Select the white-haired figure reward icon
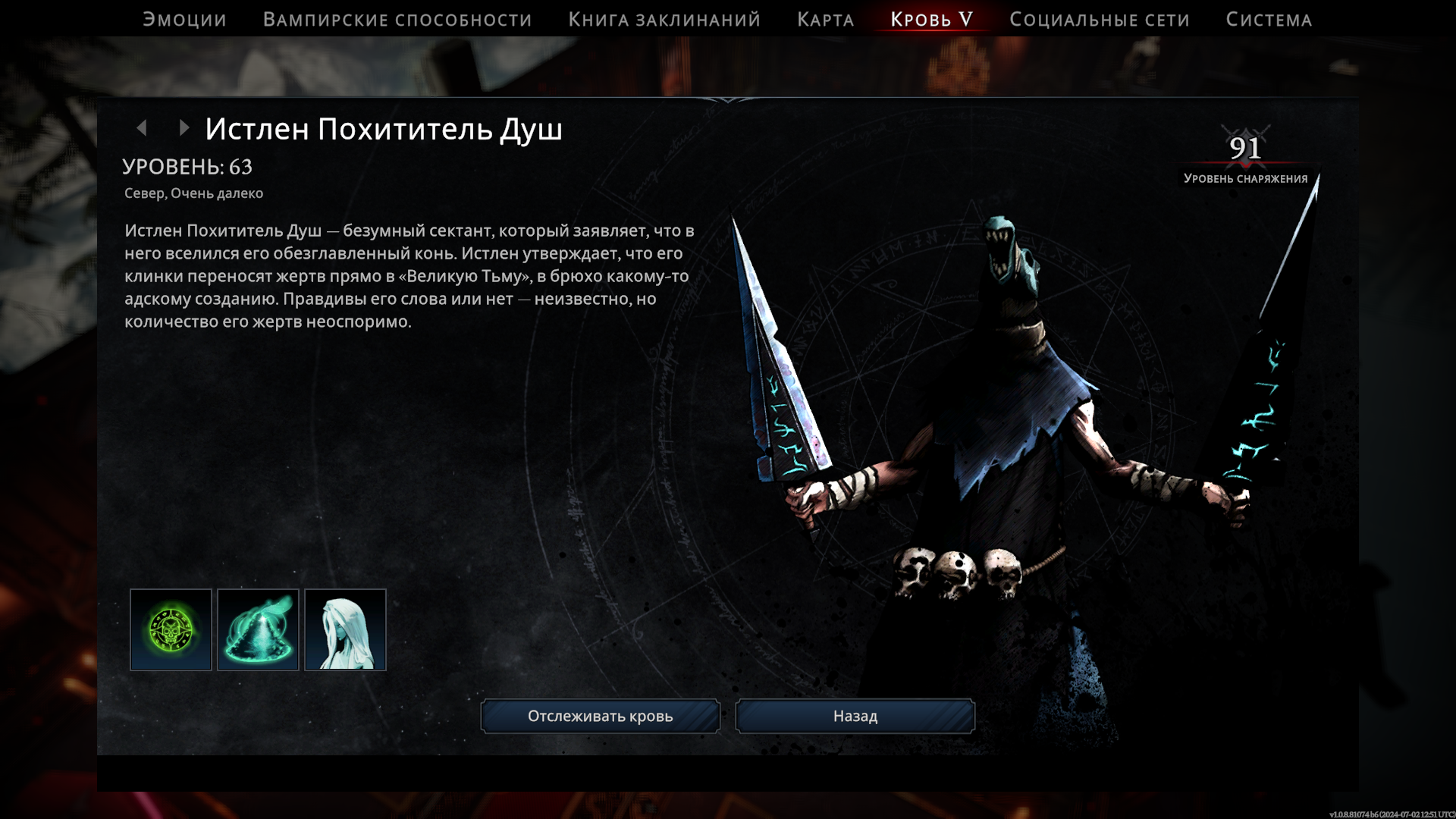This screenshot has width=1456, height=819. [345, 629]
